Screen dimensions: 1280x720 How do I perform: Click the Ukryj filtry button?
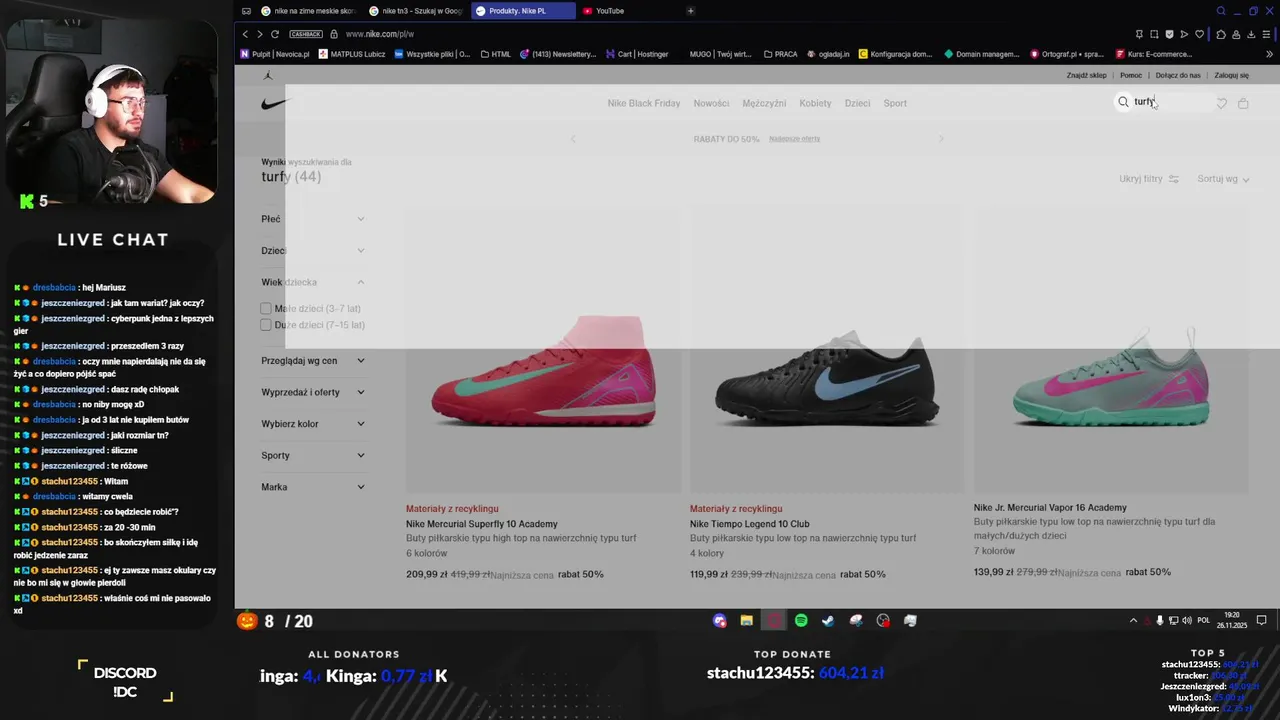[1149, 179]
